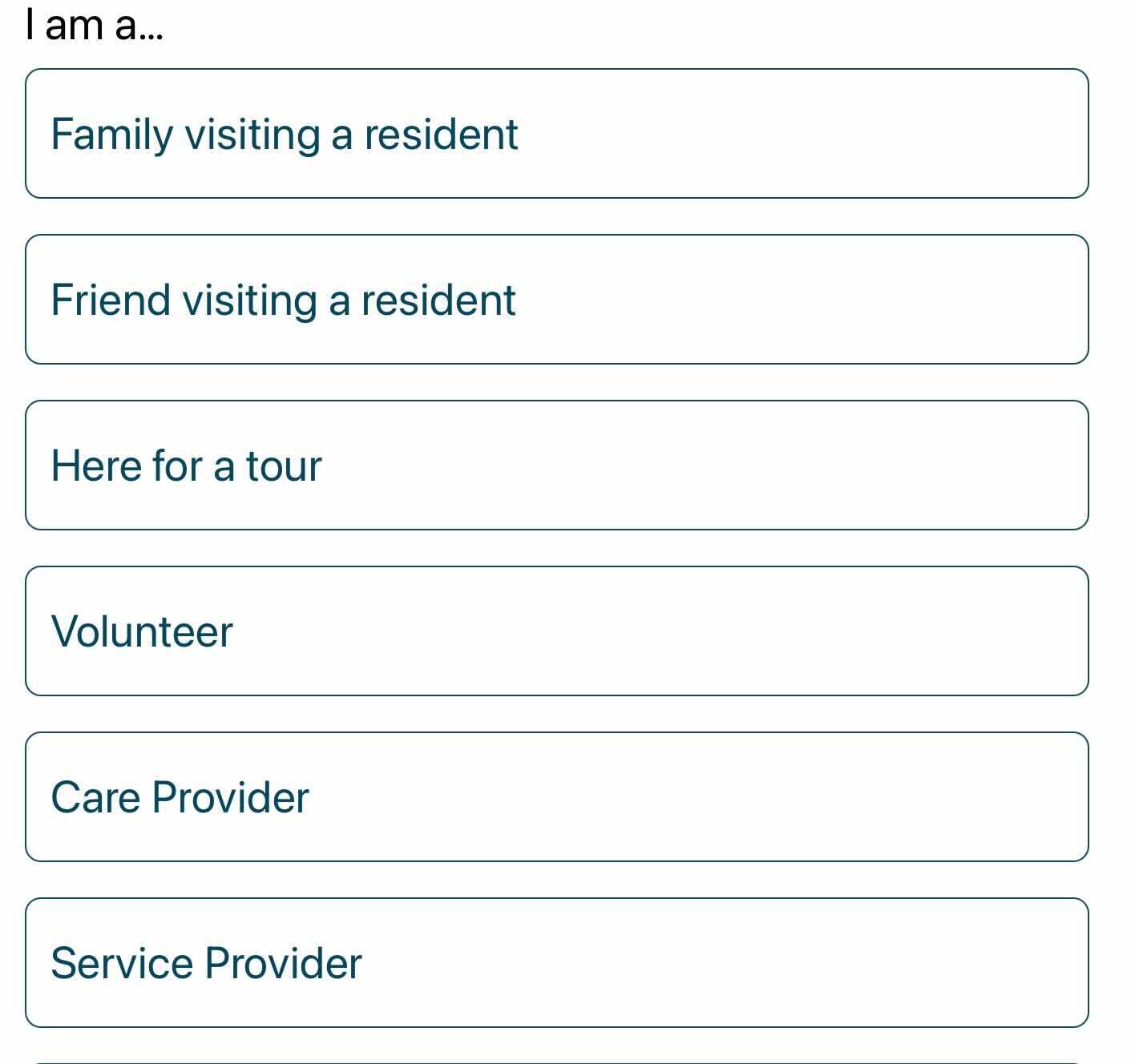The height and width of the screenshot is (1064, 1135).
Task: Select the Volunteer visitor type
Action: pos(557,631)
